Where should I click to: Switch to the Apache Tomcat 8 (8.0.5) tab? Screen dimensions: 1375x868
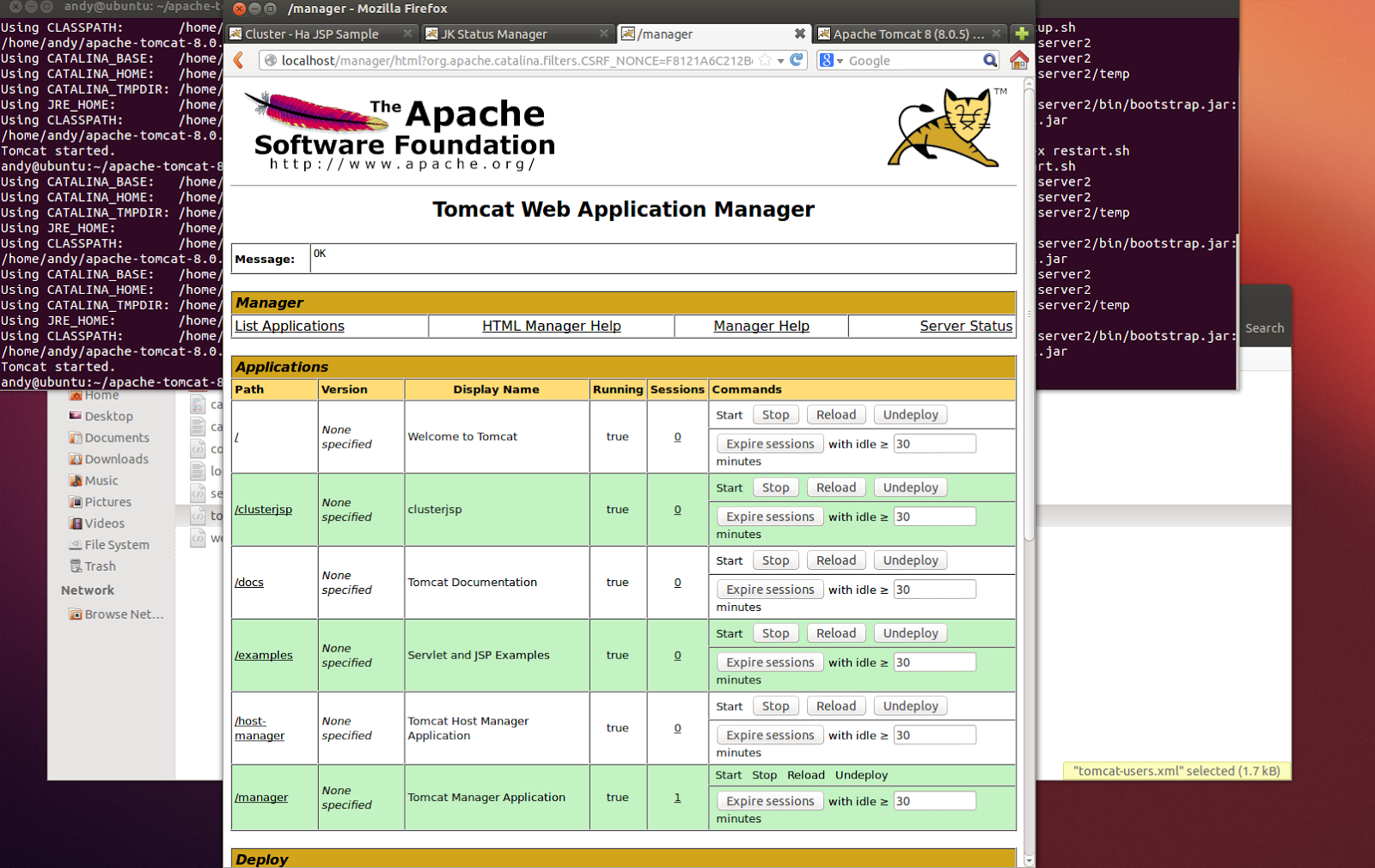click(x=908, y=34)
